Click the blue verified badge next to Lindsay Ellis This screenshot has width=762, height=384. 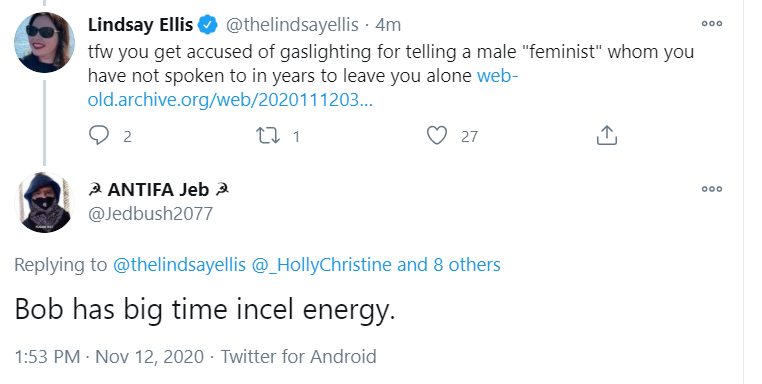208,25
